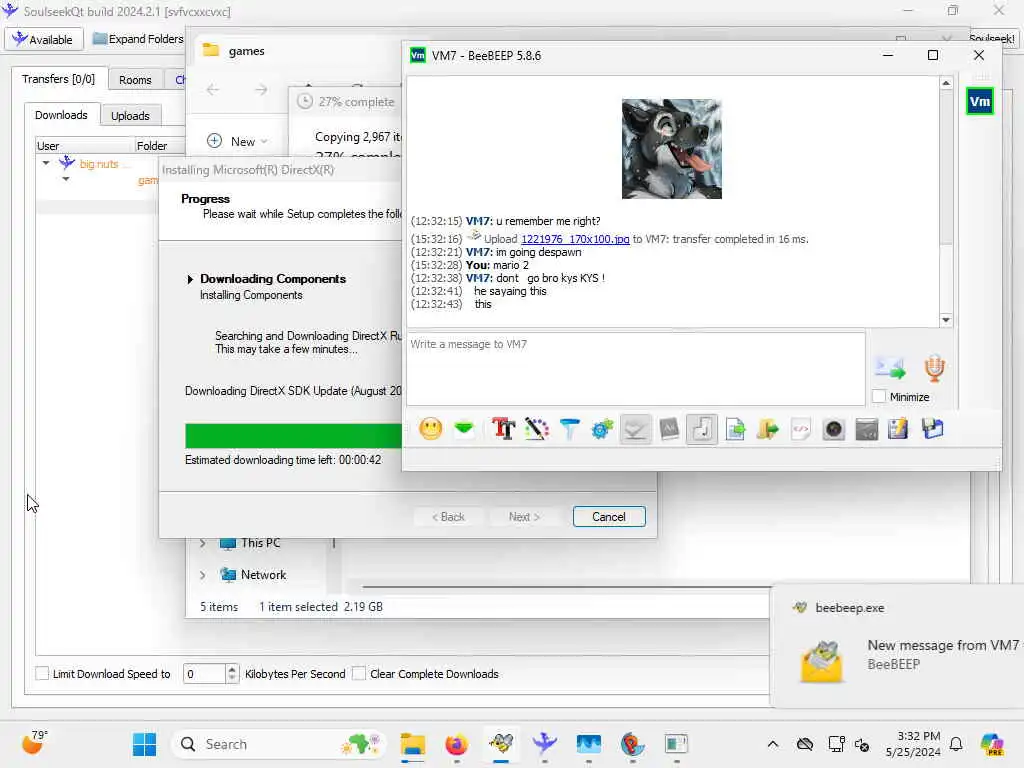This screenshot has width=1024, height=768.
Task: Check Limit Download Speed to option
Action: (x=42, y=673)
